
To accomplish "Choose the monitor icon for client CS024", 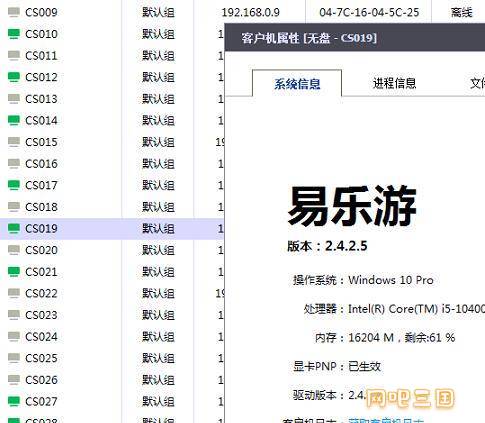I will [x=14, y=337].
